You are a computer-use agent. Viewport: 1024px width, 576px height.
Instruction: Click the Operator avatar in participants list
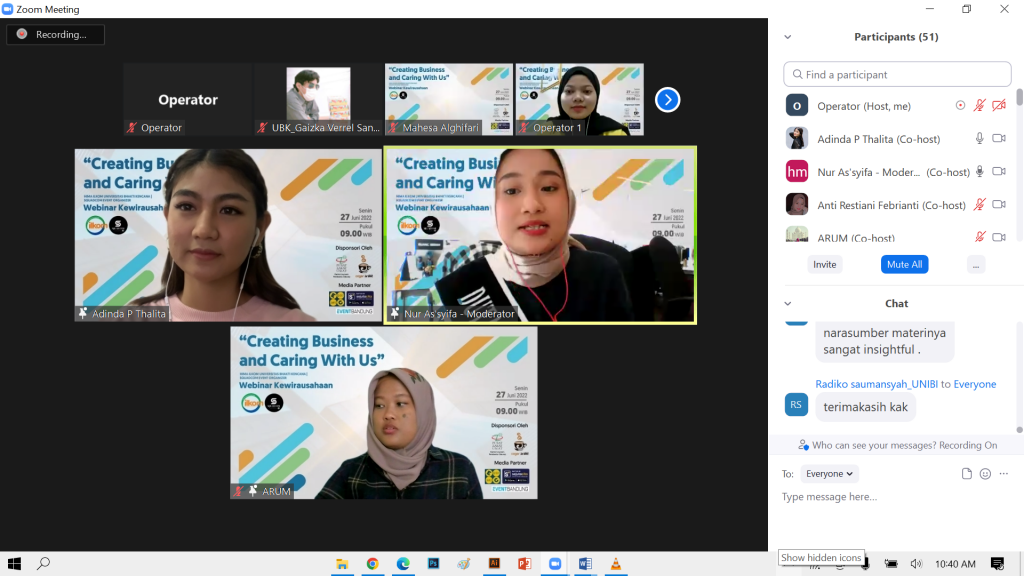[x=797, y=105]
